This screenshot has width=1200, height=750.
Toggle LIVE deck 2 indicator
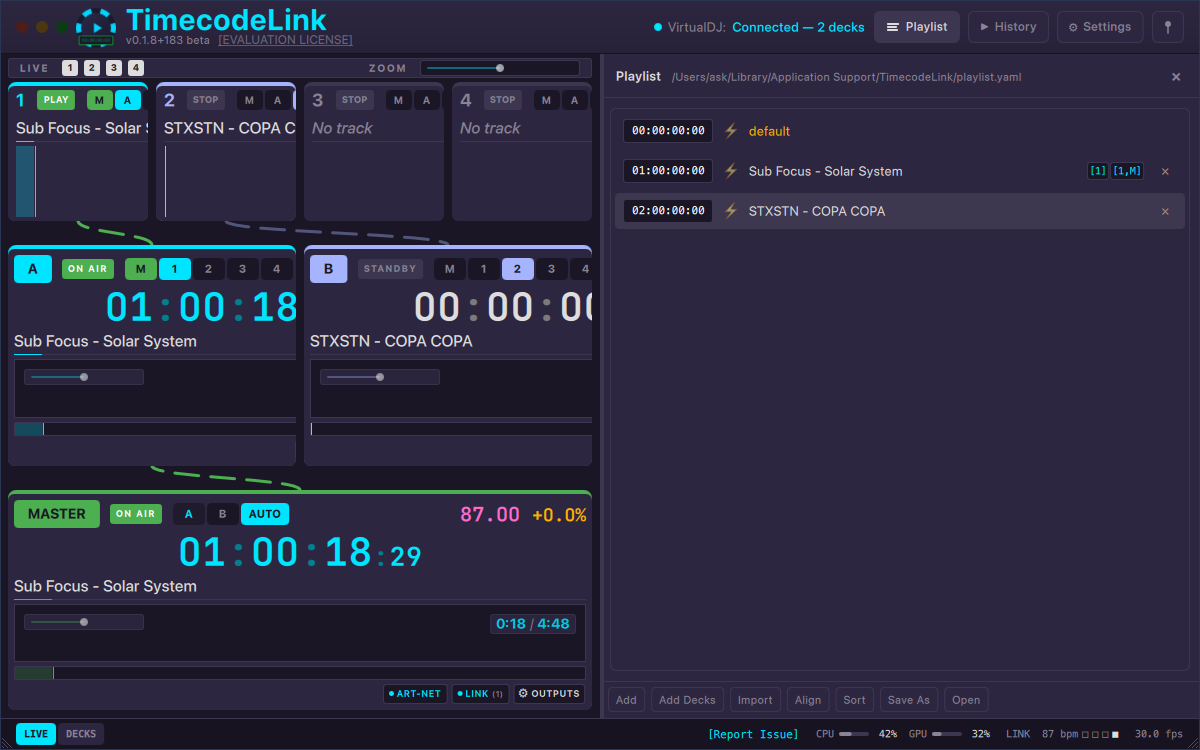[91, 68]
